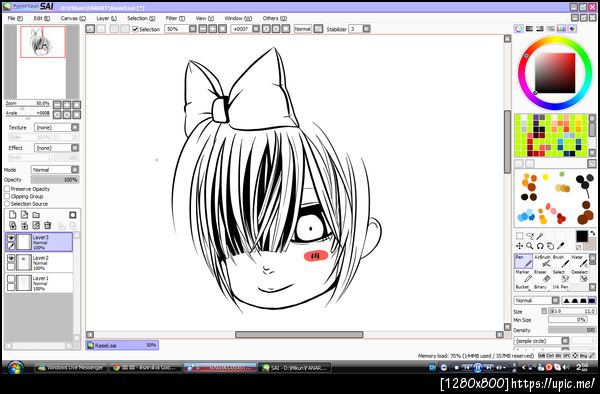Pick the Deselect brush tool
The image size is (600, 394).
[x=579, y=276]
